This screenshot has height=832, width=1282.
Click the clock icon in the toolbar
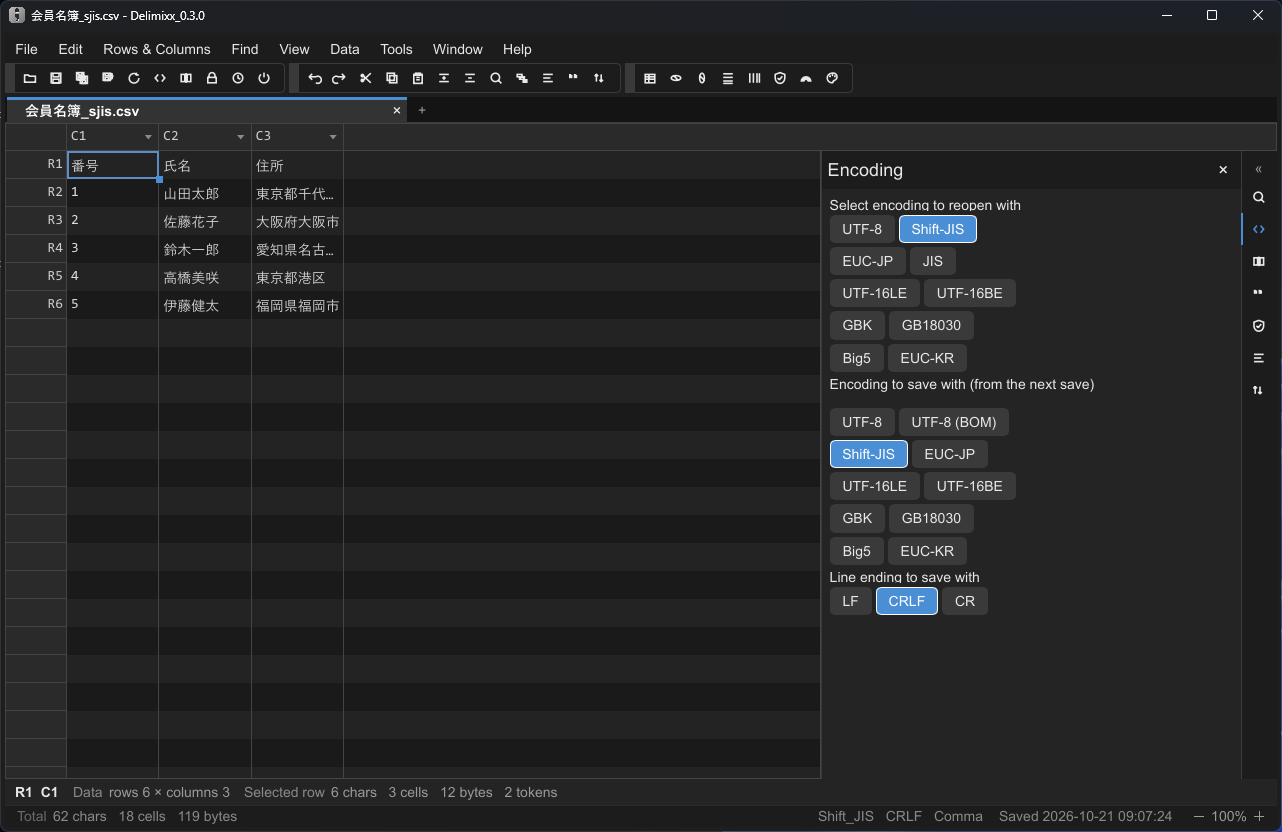tap(238, 78)
